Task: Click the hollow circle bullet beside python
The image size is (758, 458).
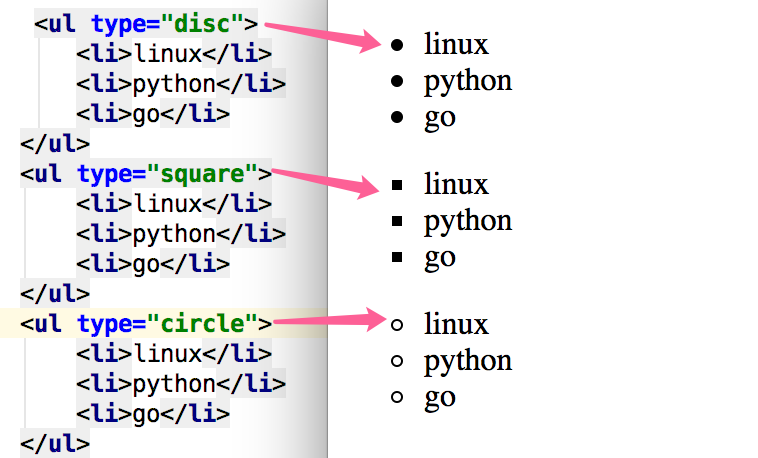Action: click(398, 361)
